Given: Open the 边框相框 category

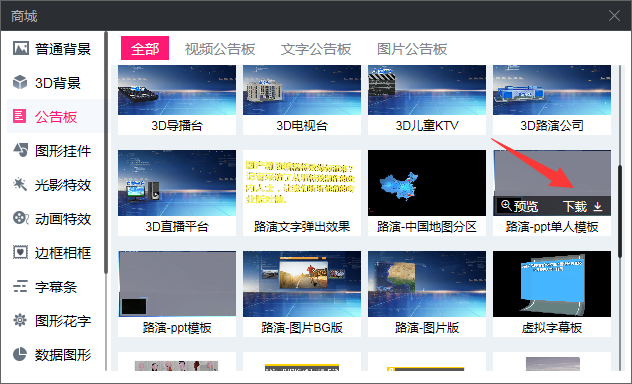Looking at the screenshot, I should tap(55, 252).
